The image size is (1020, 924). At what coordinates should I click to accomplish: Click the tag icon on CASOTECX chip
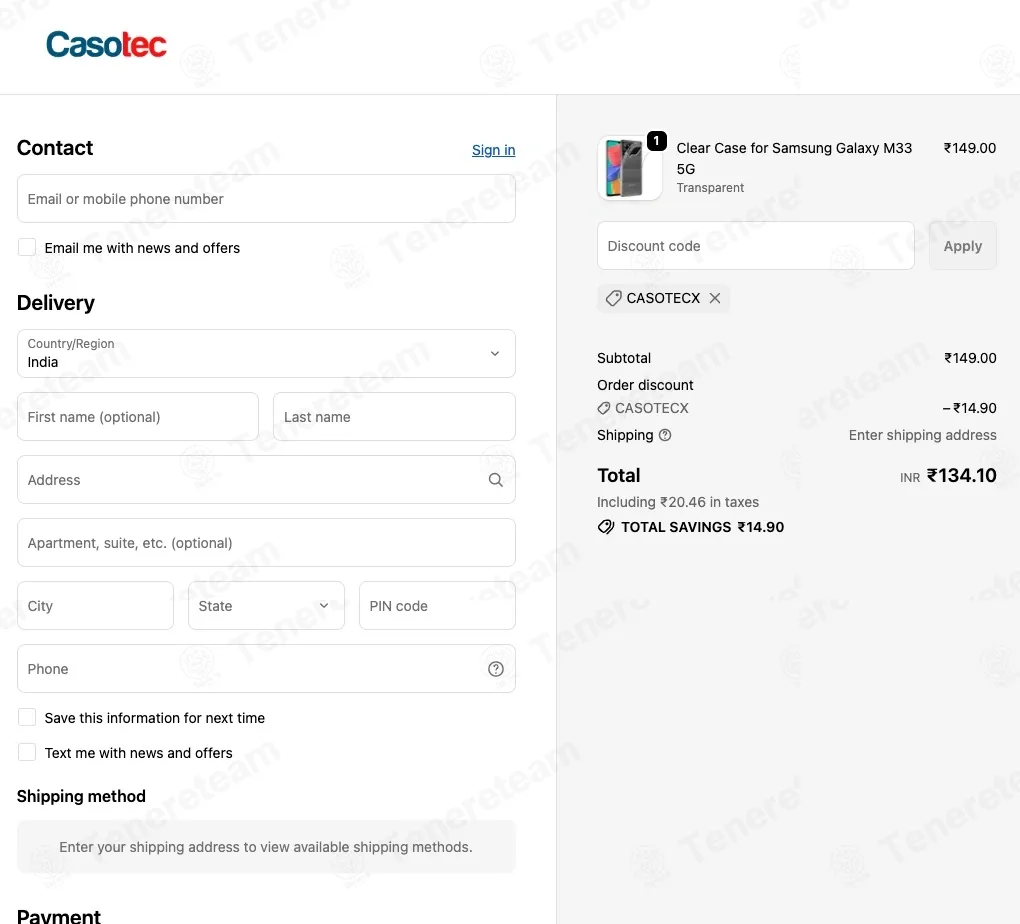[x=613, y=298]
